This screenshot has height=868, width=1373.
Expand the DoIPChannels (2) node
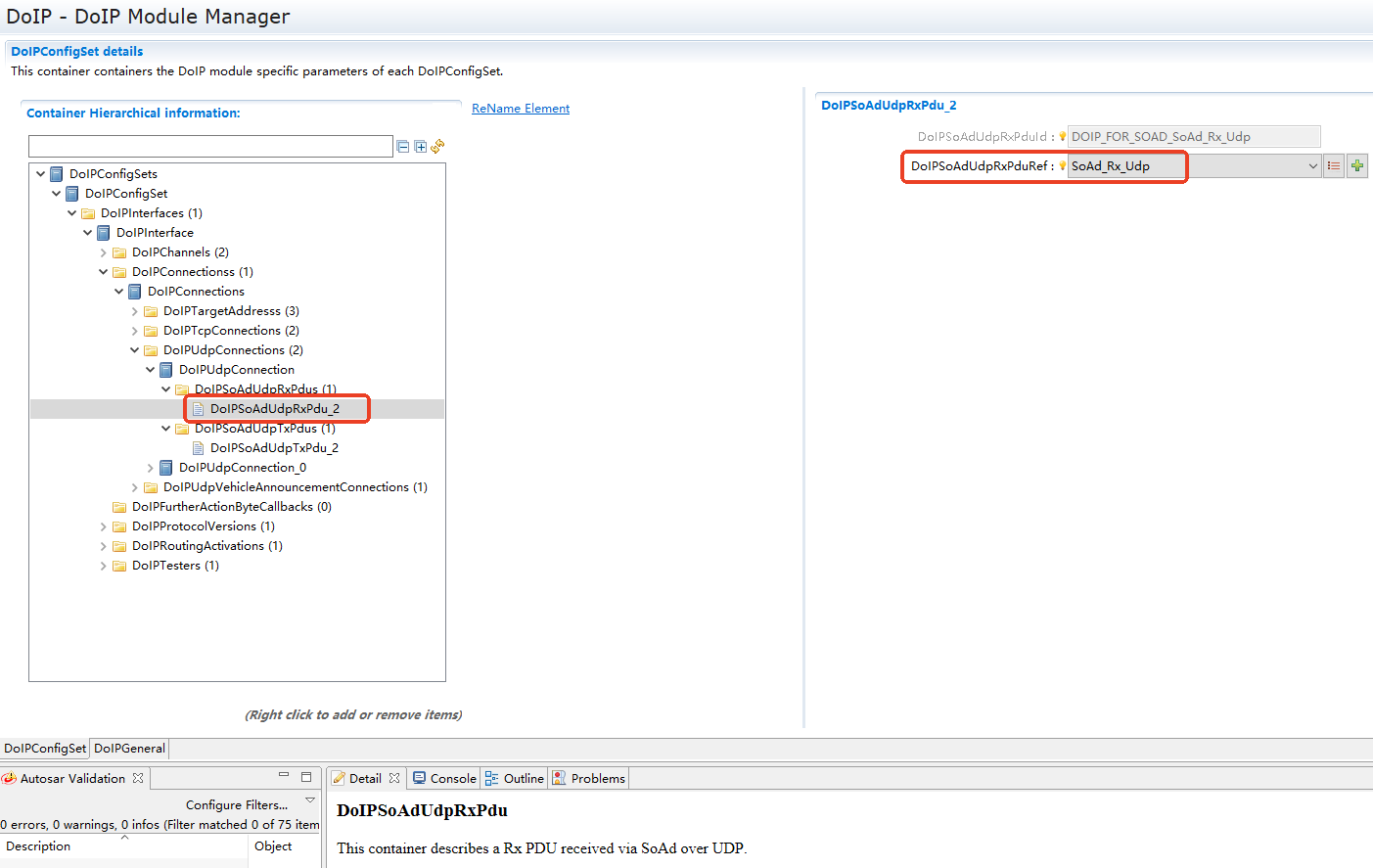[x=104, y=252]
